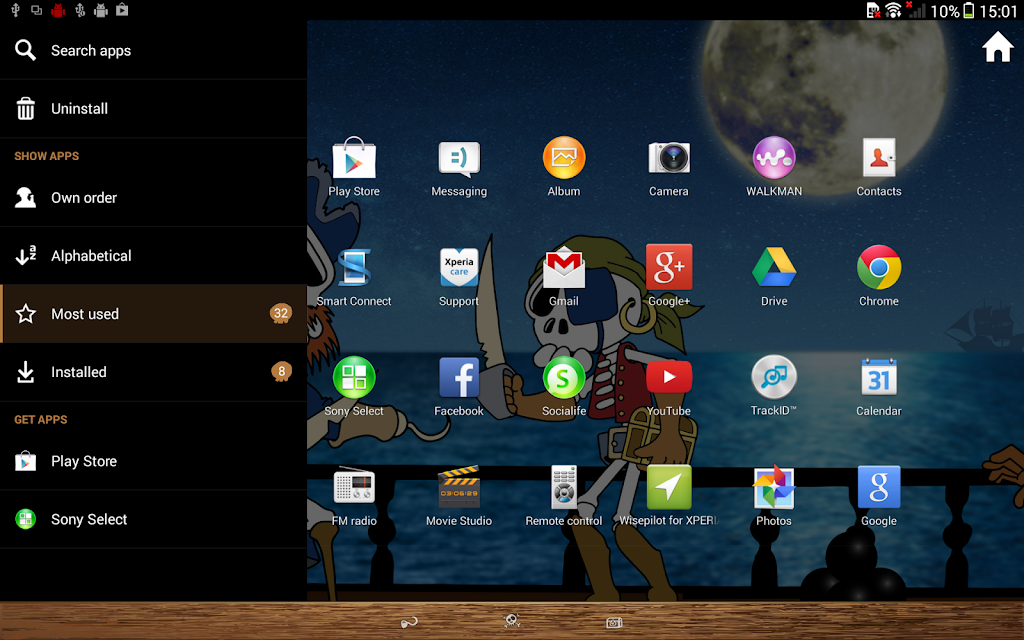Tap the Play Store bag notification icon
The width and height of the screenshot is (1024, 640).
pyautogui.click(x=122, y=9)
